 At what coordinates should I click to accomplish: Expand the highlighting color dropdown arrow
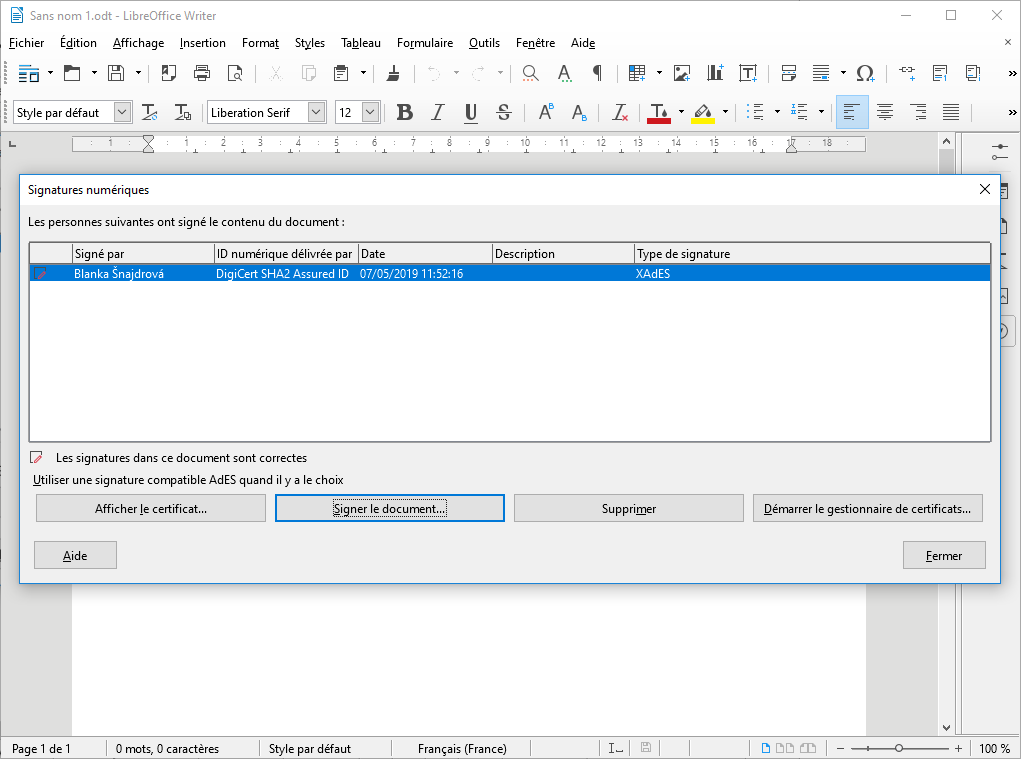pos(725,112)
